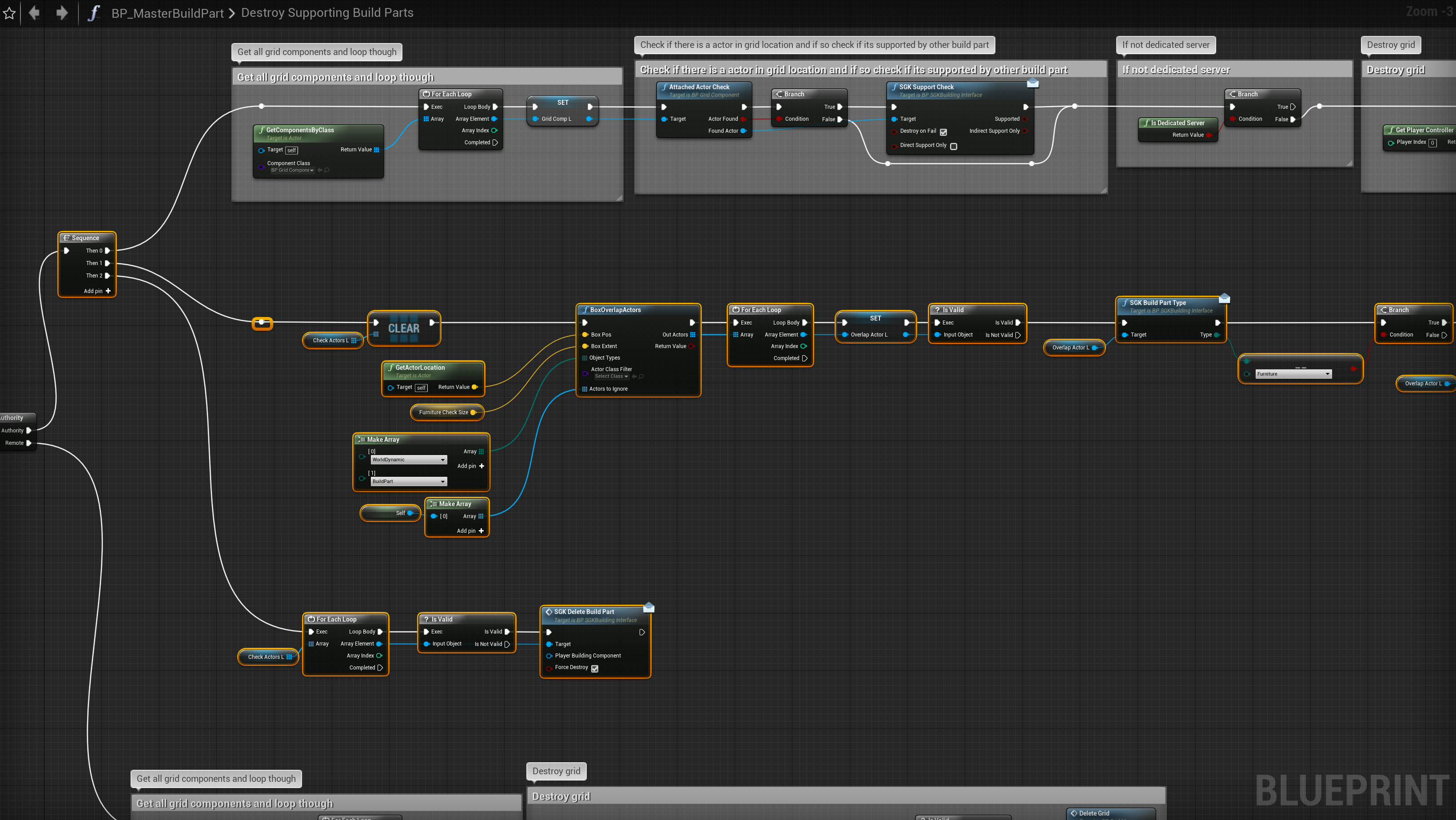Click browse icon next to BP Grid Component class

tap(327, 170)
